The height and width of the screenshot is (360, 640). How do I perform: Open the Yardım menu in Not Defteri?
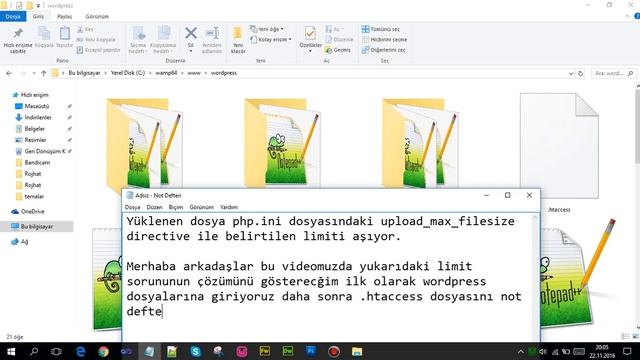(x=229, y=207)
